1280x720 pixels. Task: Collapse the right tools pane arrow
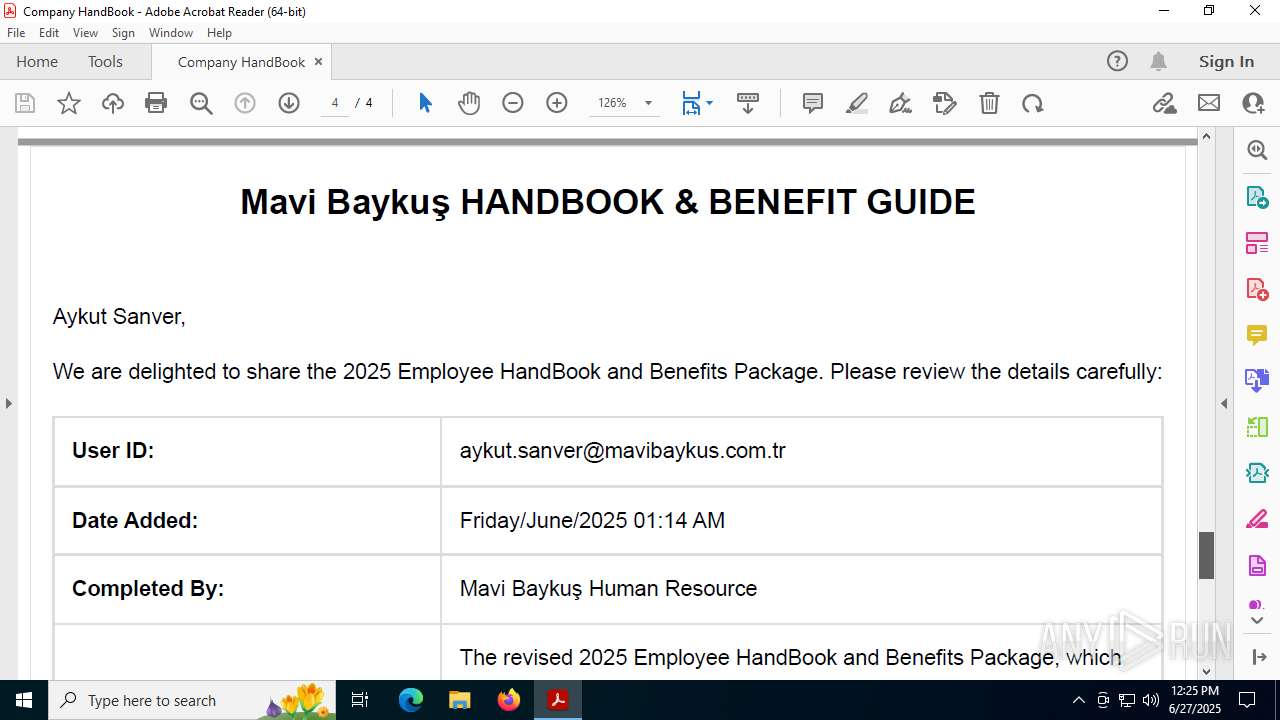[1224, 404]
